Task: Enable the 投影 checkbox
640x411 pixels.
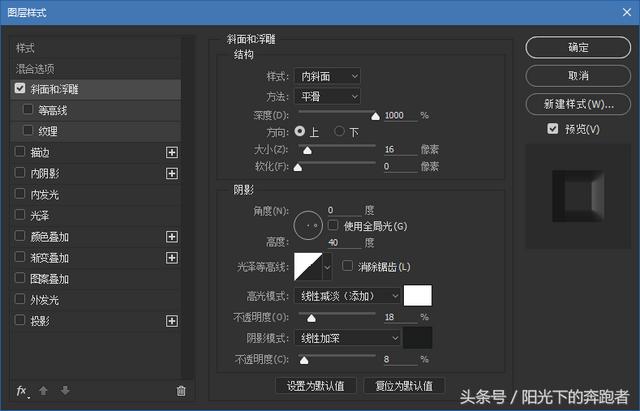Action: (x=20, y=320)
